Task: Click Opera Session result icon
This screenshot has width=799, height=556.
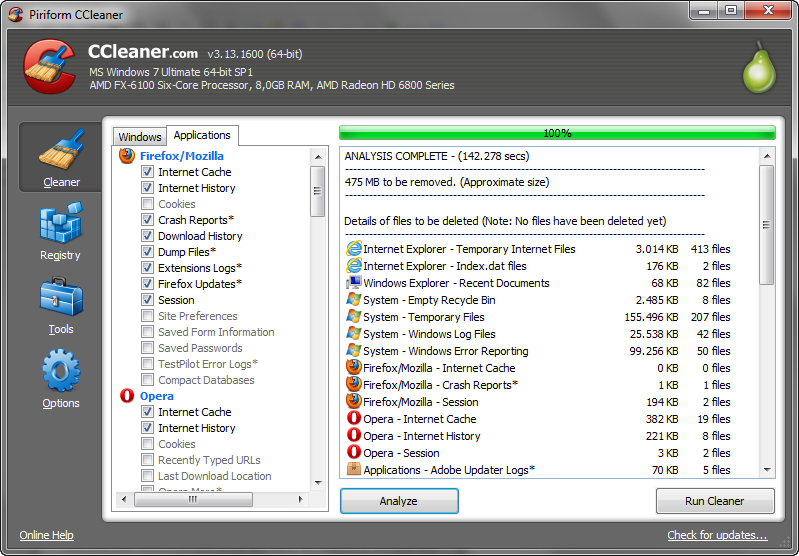Action: [x=354, y=453]
